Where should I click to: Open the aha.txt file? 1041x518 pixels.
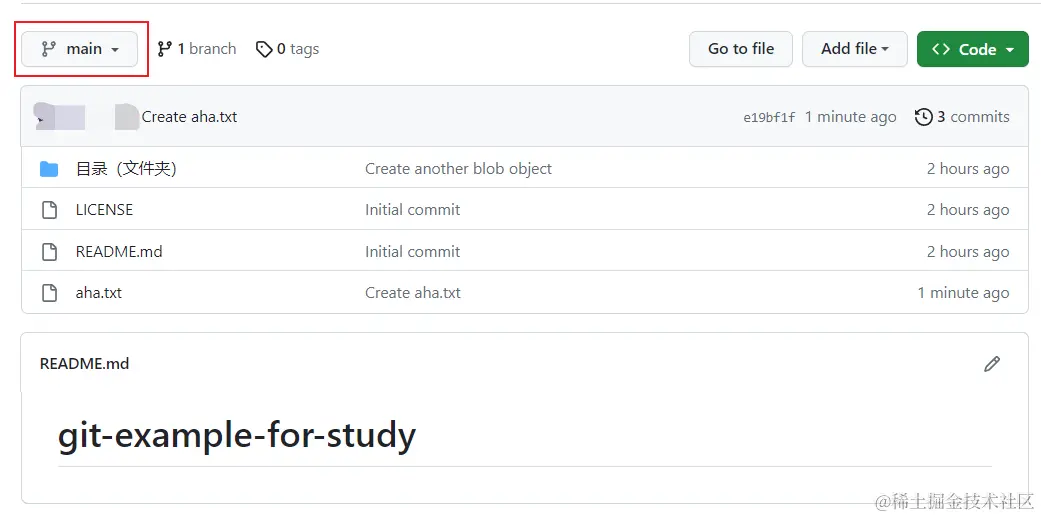pyautogui.click(x=99, y=293)
